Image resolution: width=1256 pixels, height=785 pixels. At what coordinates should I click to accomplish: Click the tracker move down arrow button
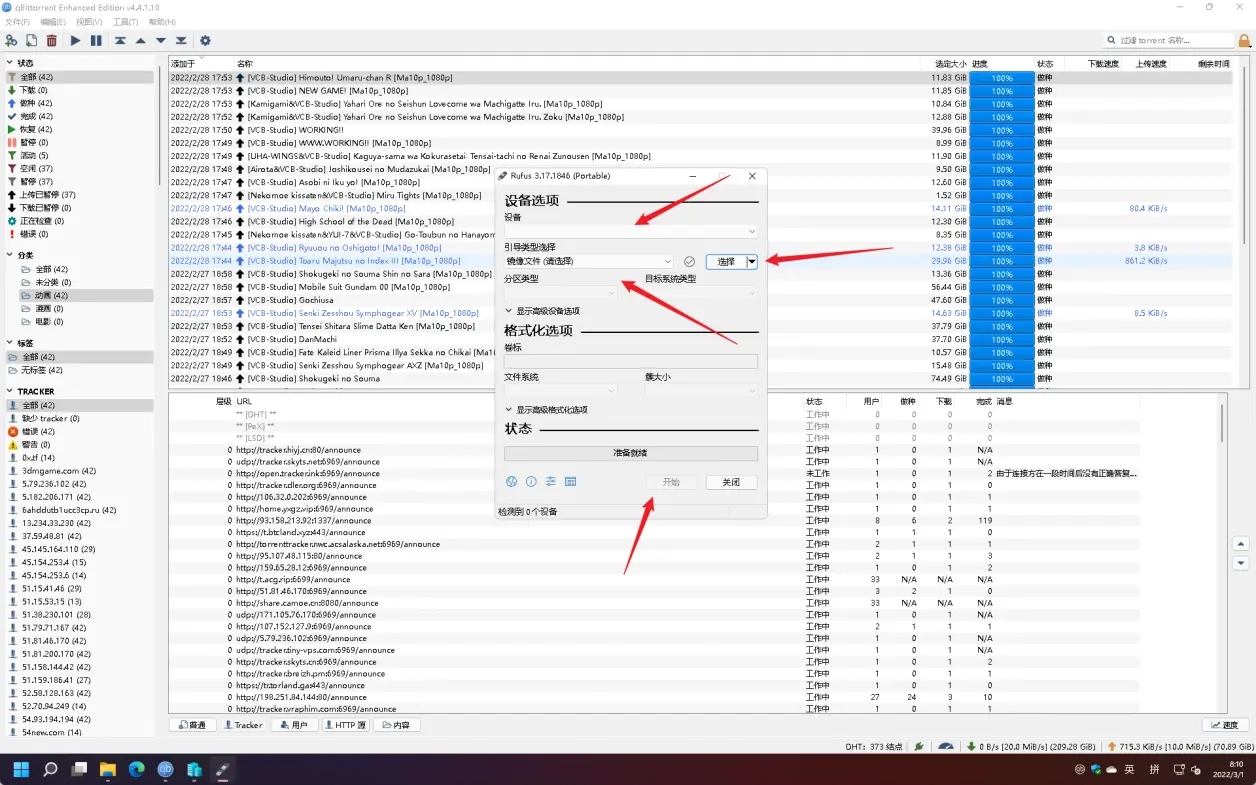[1241, 564]
